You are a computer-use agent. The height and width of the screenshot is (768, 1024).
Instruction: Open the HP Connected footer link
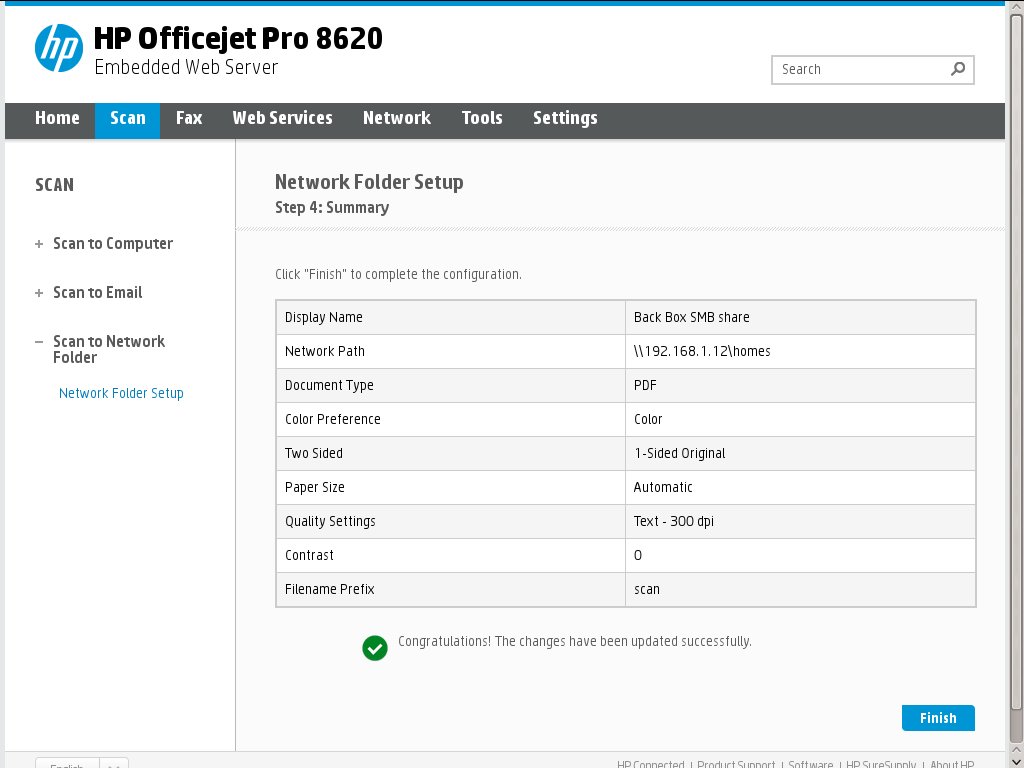click(650, 763)
